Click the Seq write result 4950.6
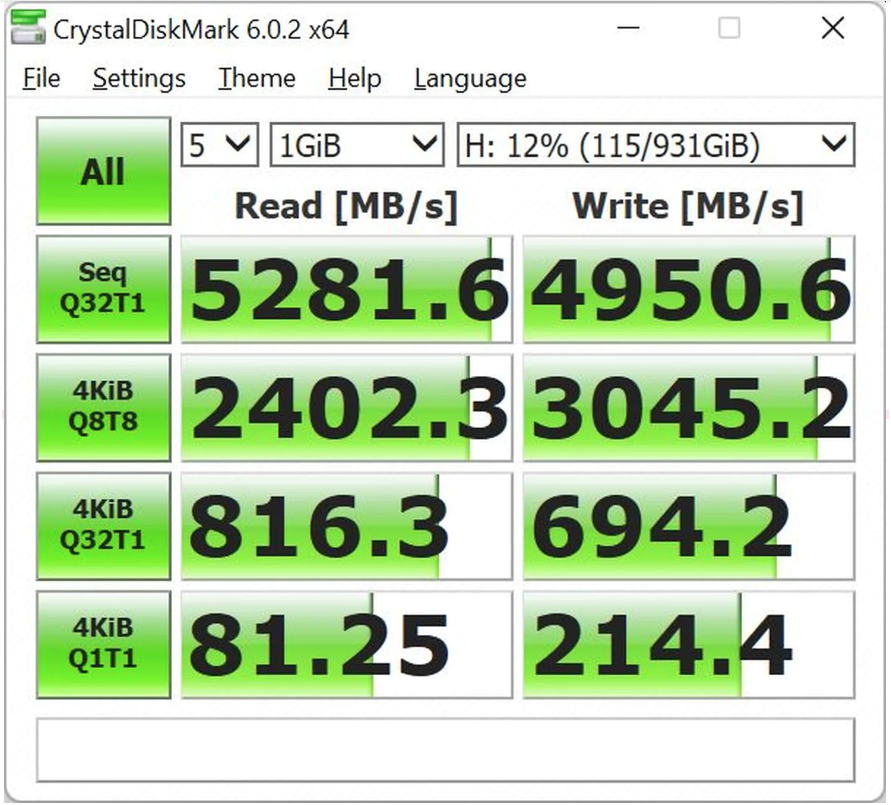The image size is (891, 805). tap(689, 290)
